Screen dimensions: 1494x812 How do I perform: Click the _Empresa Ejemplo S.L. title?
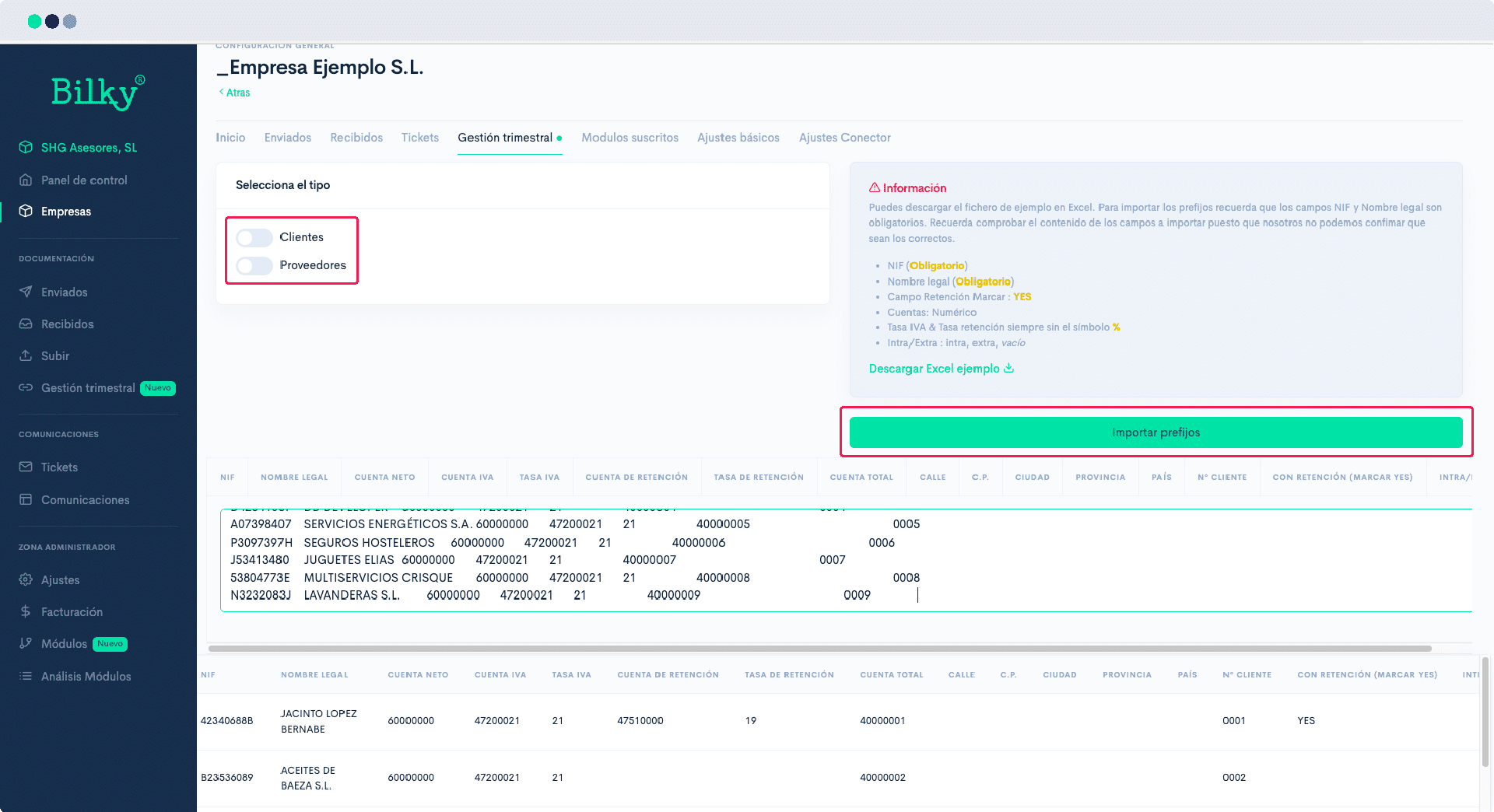tap(320, 68)
